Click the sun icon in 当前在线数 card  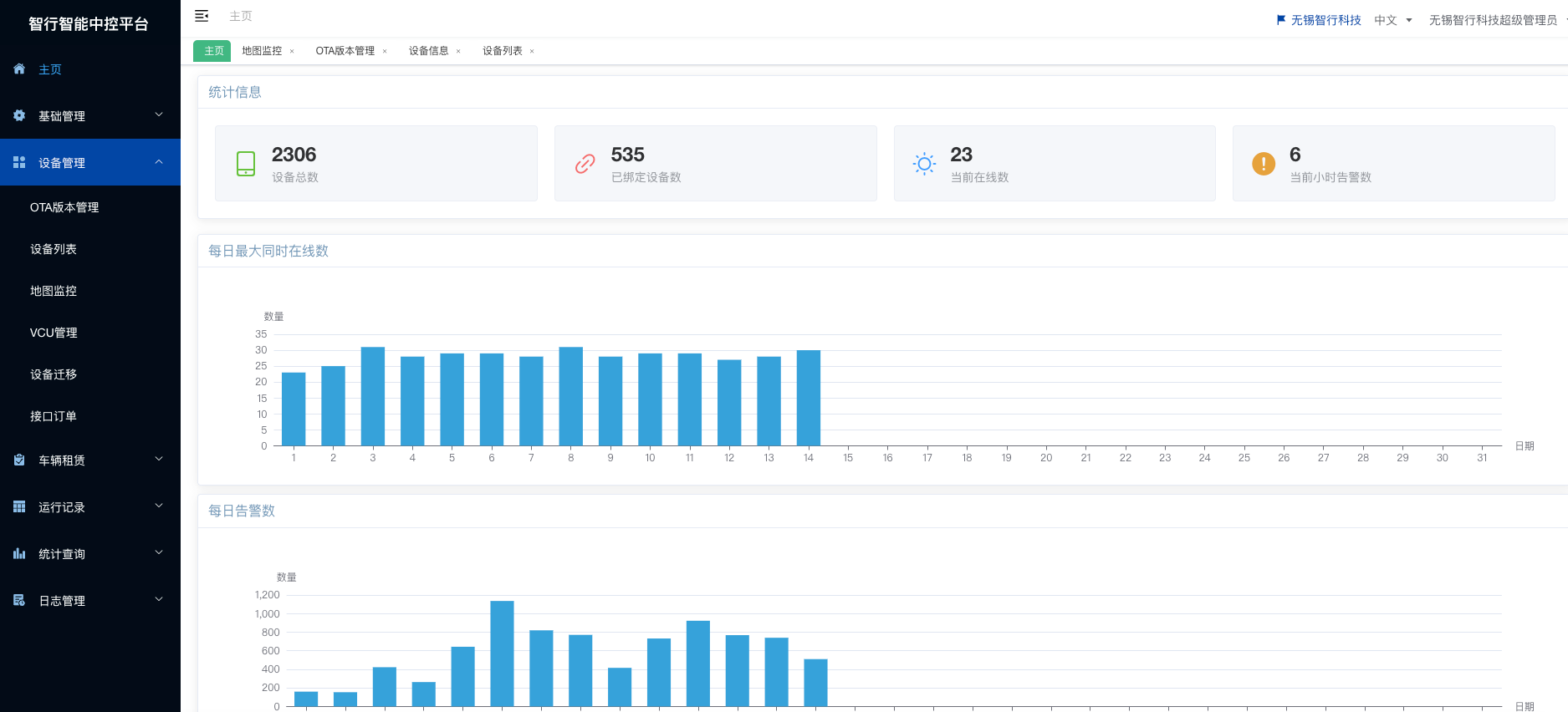pyautogui.click(x=924, y=164)
